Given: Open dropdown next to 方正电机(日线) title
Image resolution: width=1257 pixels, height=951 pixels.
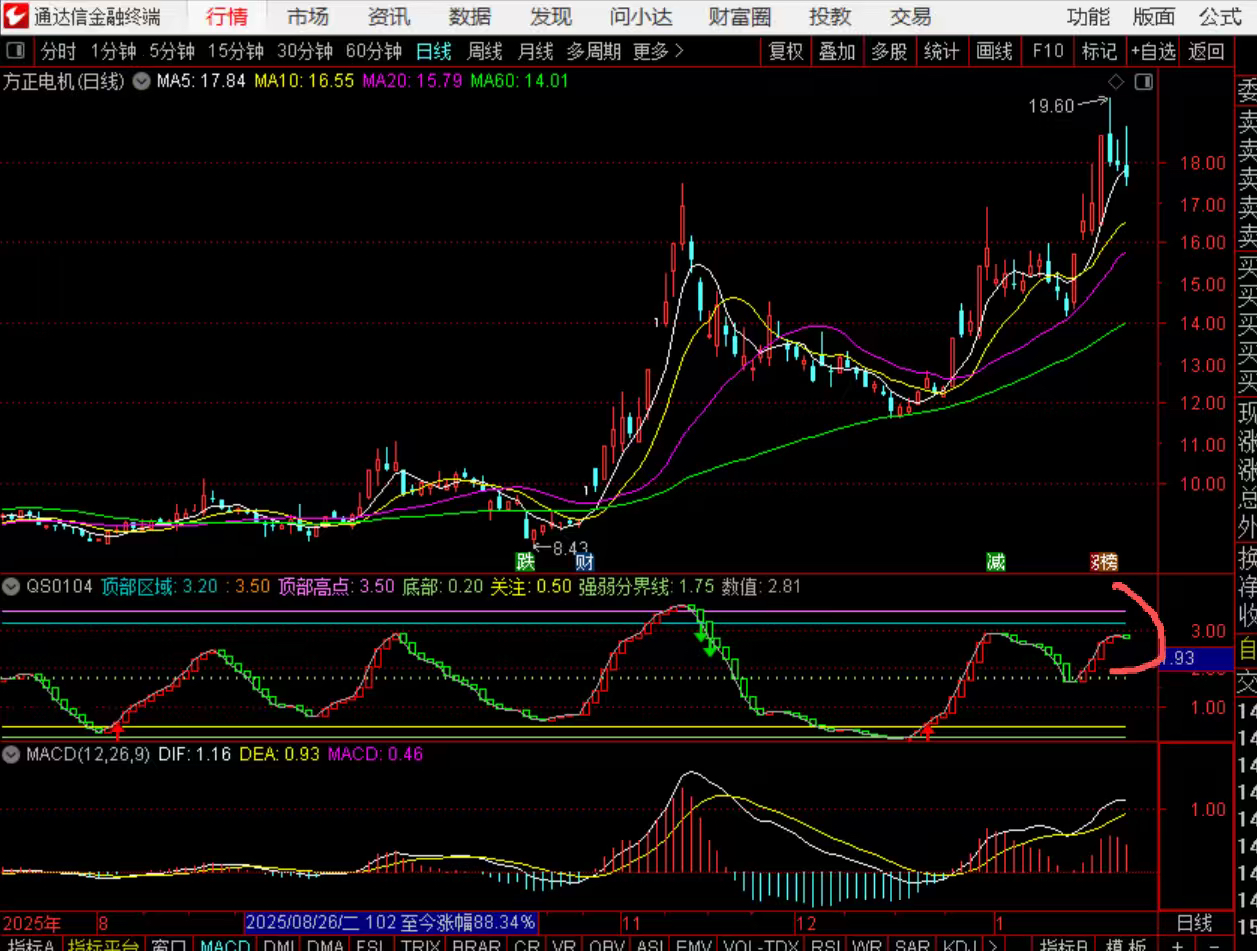Looking at the screenshot, I should coord(141,81).
